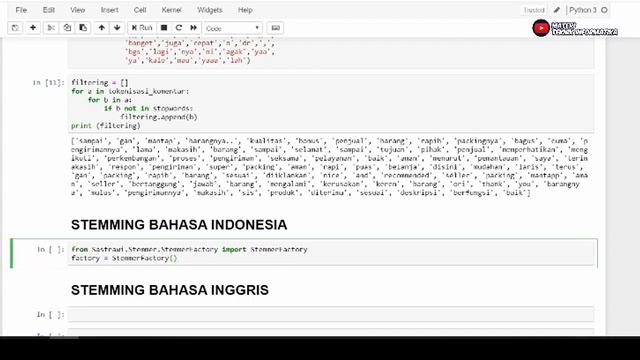Cut selected cells with scissors icon

[x=51, y=28]
